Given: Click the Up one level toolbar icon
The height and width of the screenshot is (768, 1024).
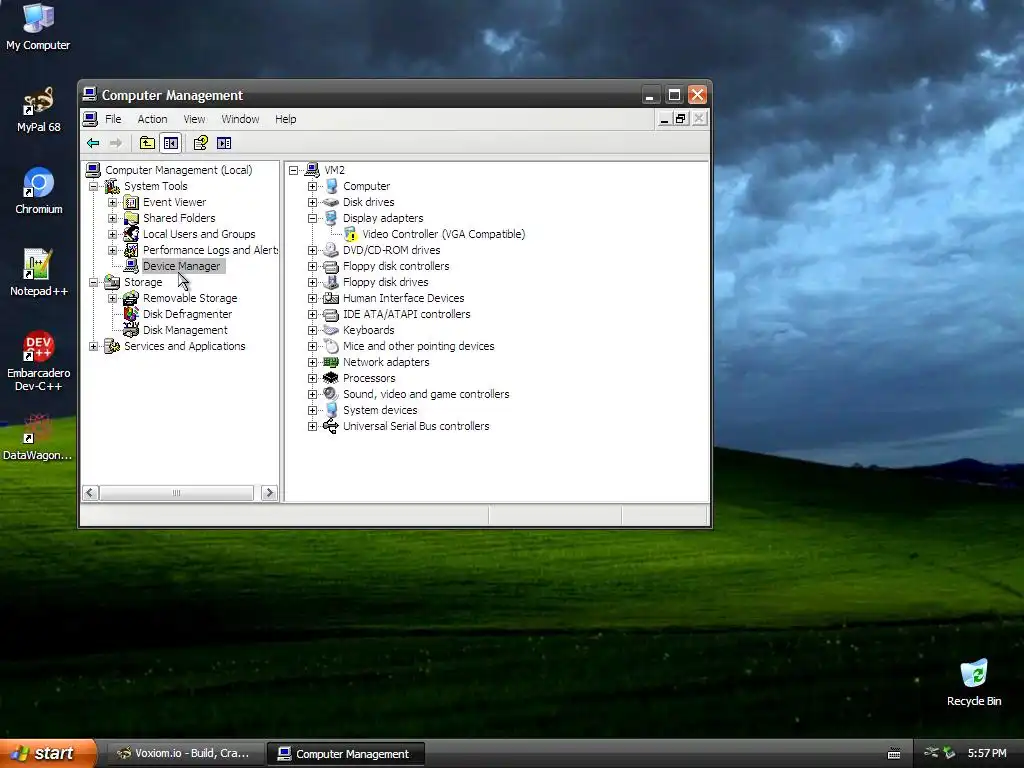Looking at the screenshot, I should [x=148, y=143].
